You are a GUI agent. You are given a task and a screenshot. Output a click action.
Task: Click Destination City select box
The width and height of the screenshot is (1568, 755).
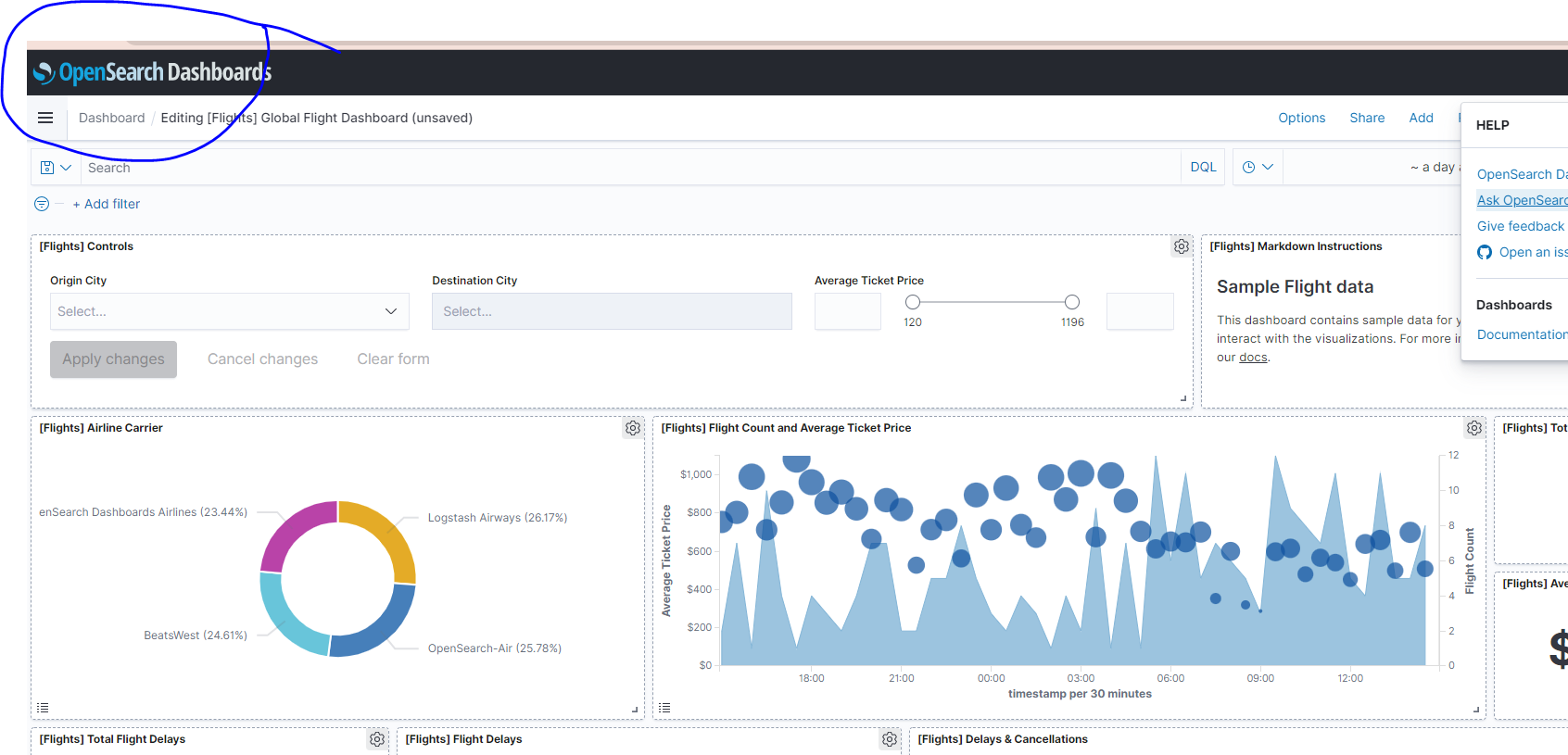[612, 311]
